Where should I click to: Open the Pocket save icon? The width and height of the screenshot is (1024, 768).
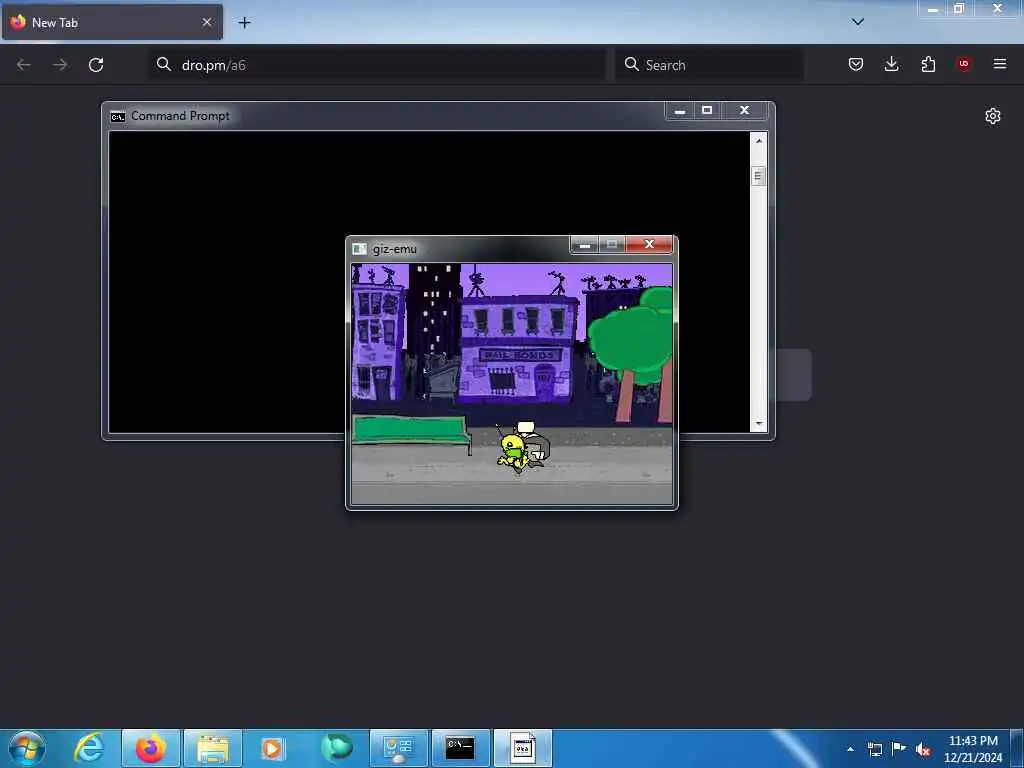856,64
